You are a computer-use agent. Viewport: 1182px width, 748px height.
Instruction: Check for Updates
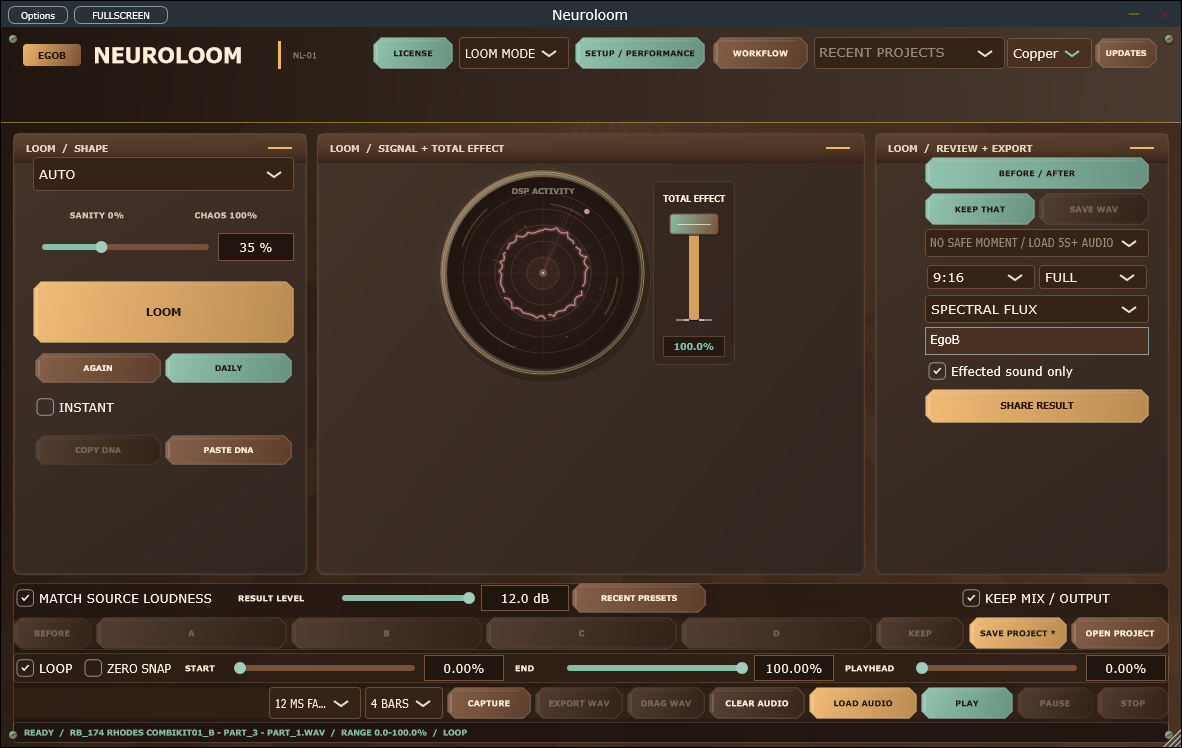tap(1125, 54)
